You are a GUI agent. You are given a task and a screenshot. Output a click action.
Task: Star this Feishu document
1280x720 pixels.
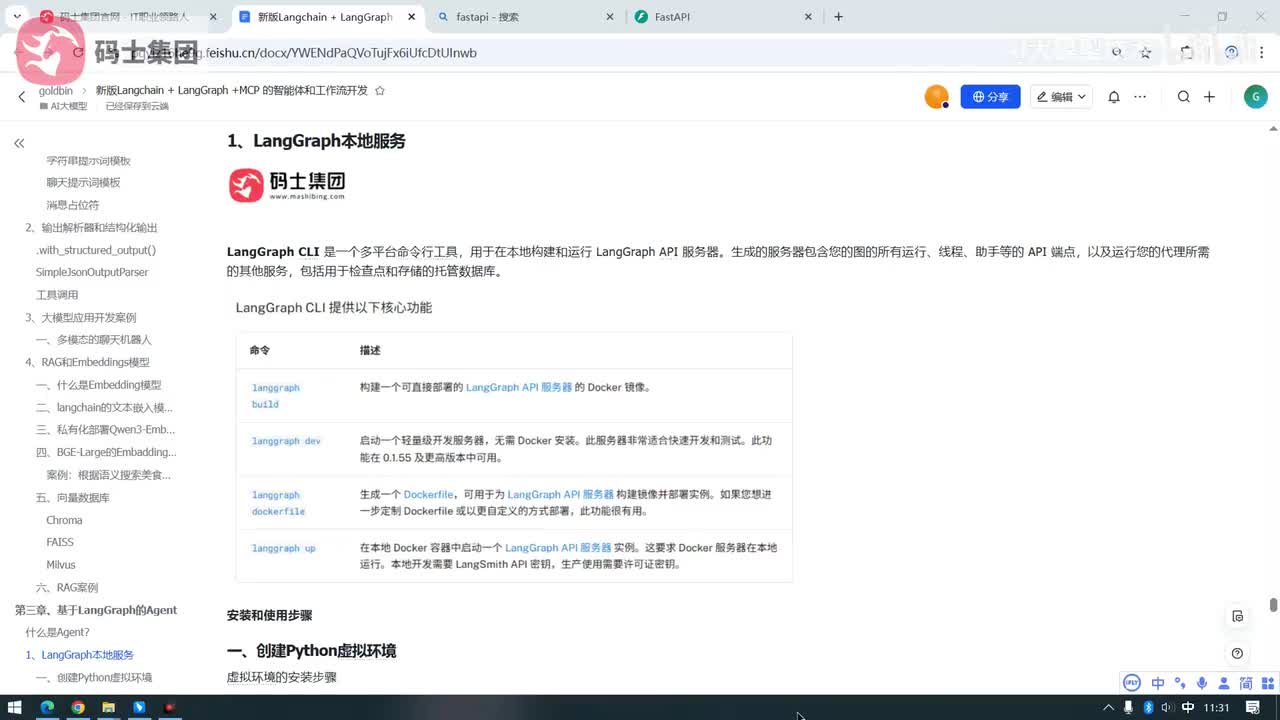(379, 90)
